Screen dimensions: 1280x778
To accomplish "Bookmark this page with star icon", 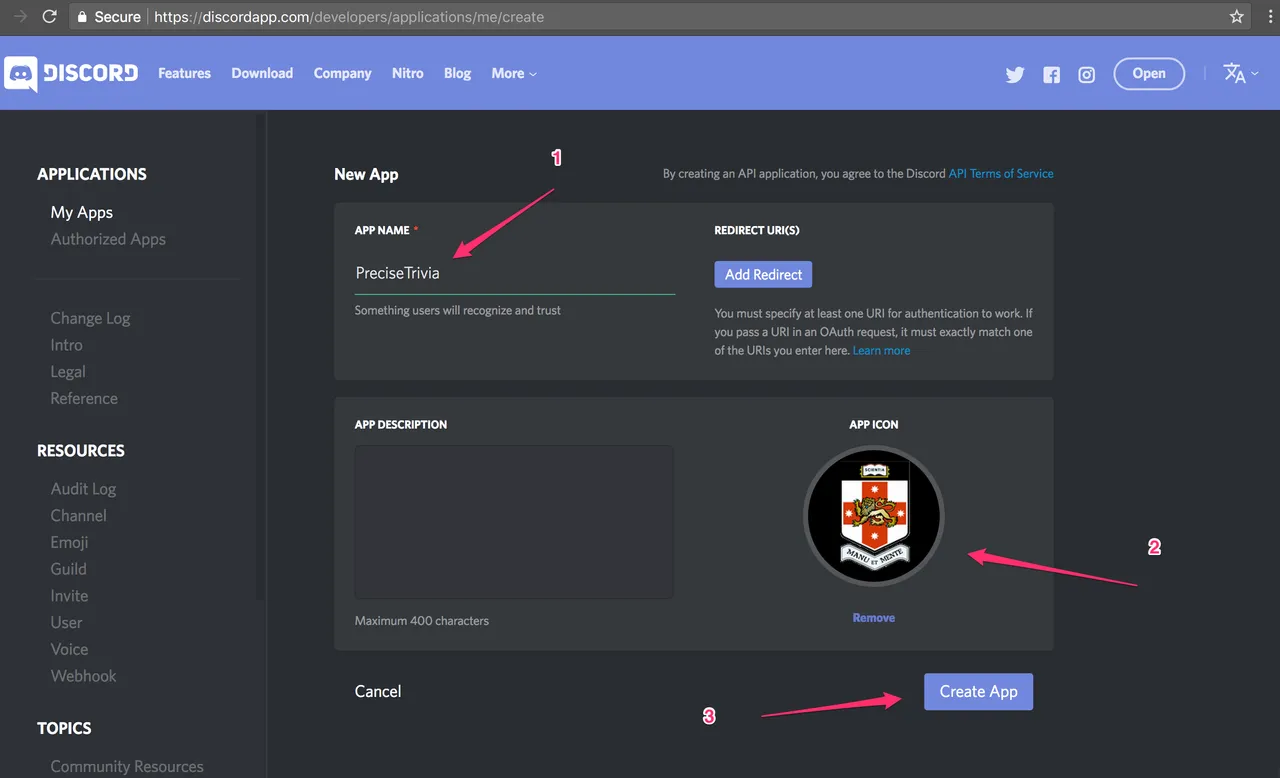I will tap(1237, 17).
